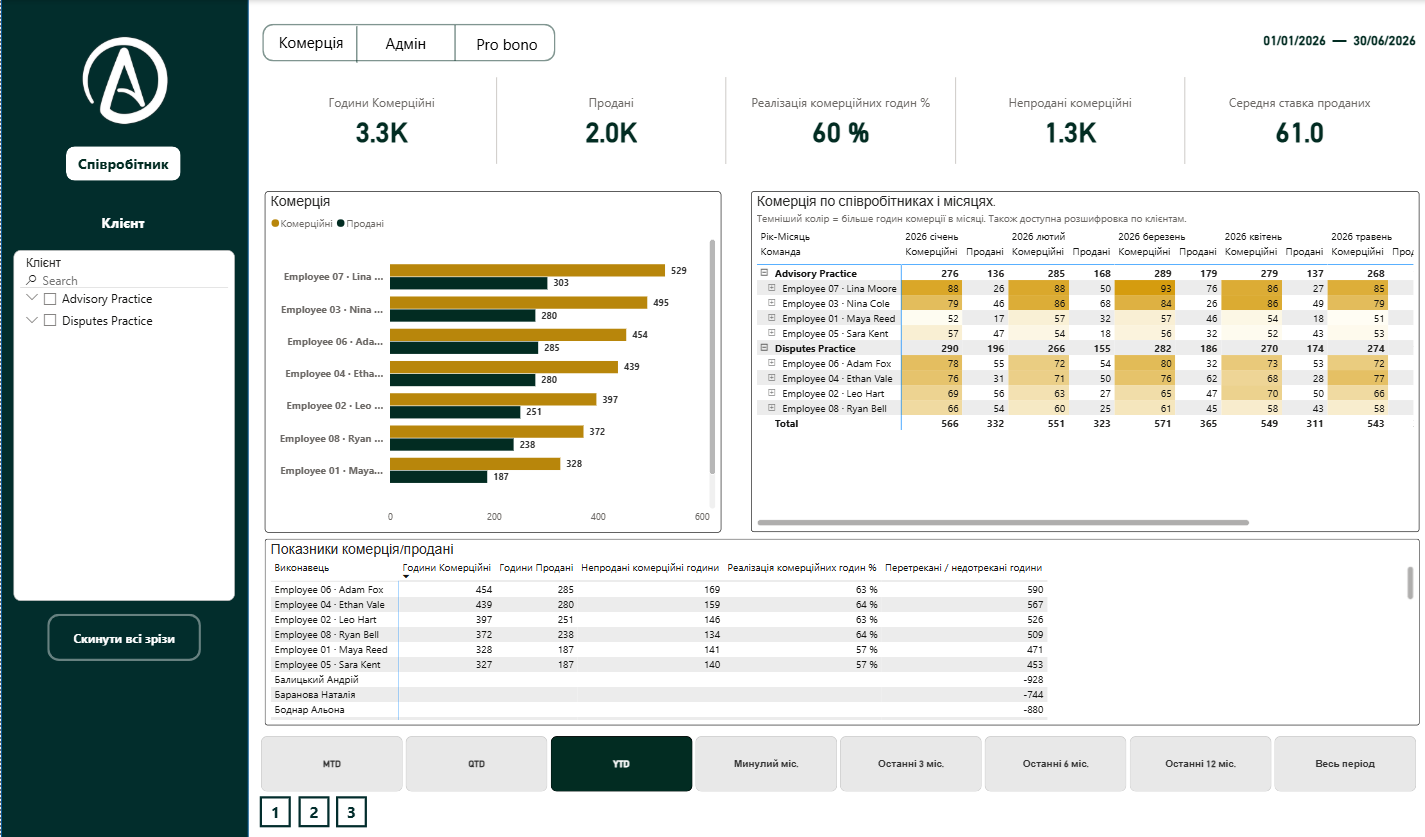Image resolution: width=1425 pixels, height=837 pixels.
Task: Click the bar chart vertical scrollbar
Action: (712, 355)
